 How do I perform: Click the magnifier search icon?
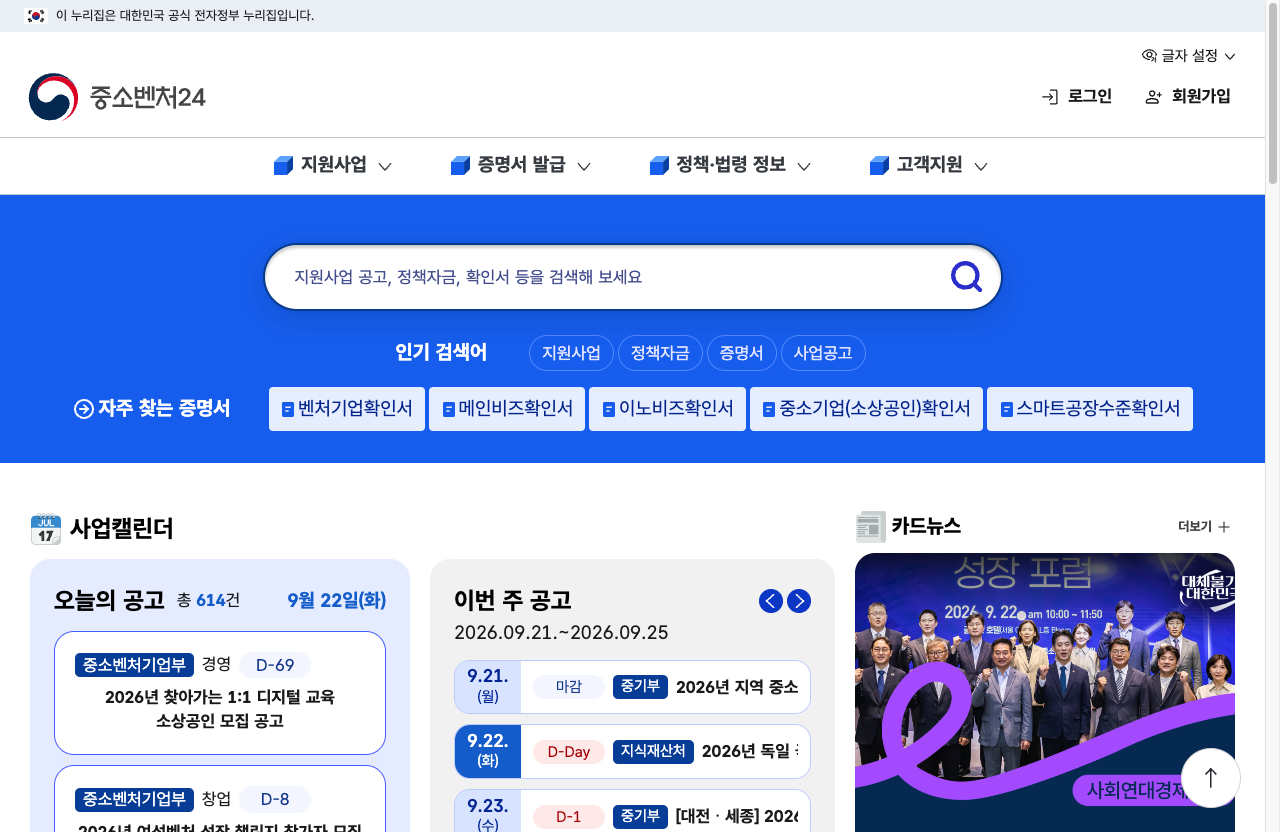pos(966,277)
